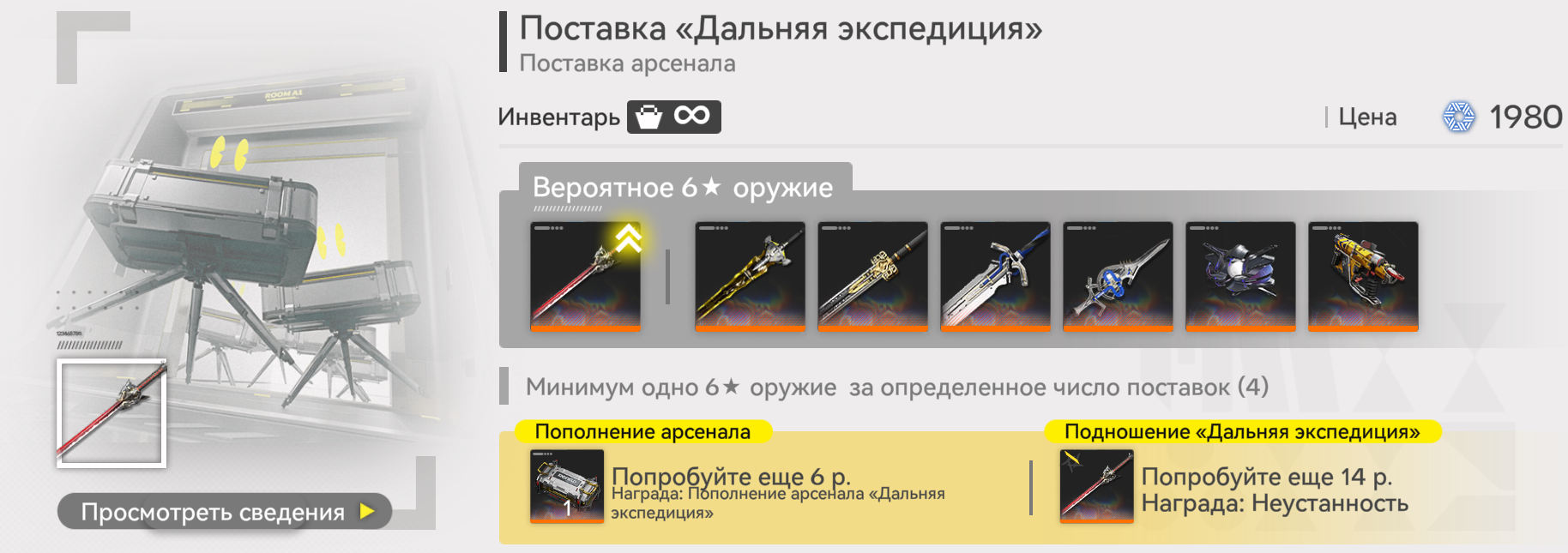The height and width of the screenshot is (553, 1568).
Task: Click the yellow rate-up double chevron
Action: click(628, 238)
